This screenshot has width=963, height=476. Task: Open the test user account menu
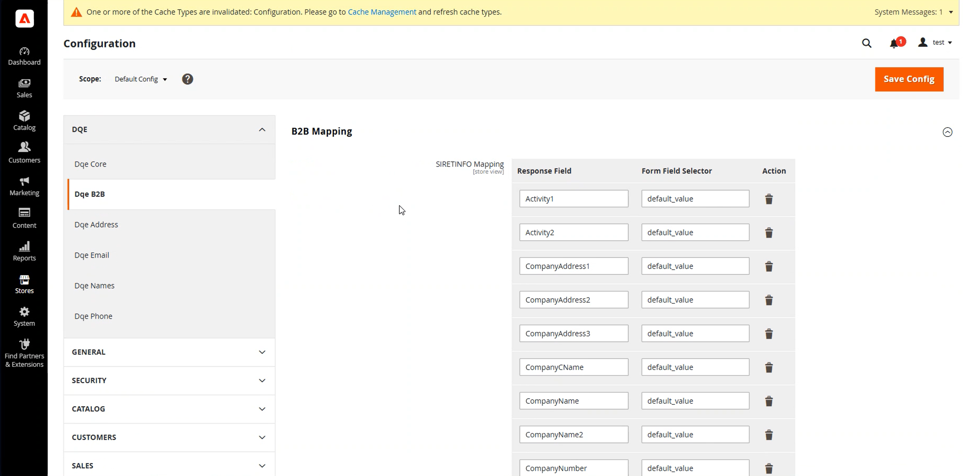pyautogui.click(x=936, y=43)
